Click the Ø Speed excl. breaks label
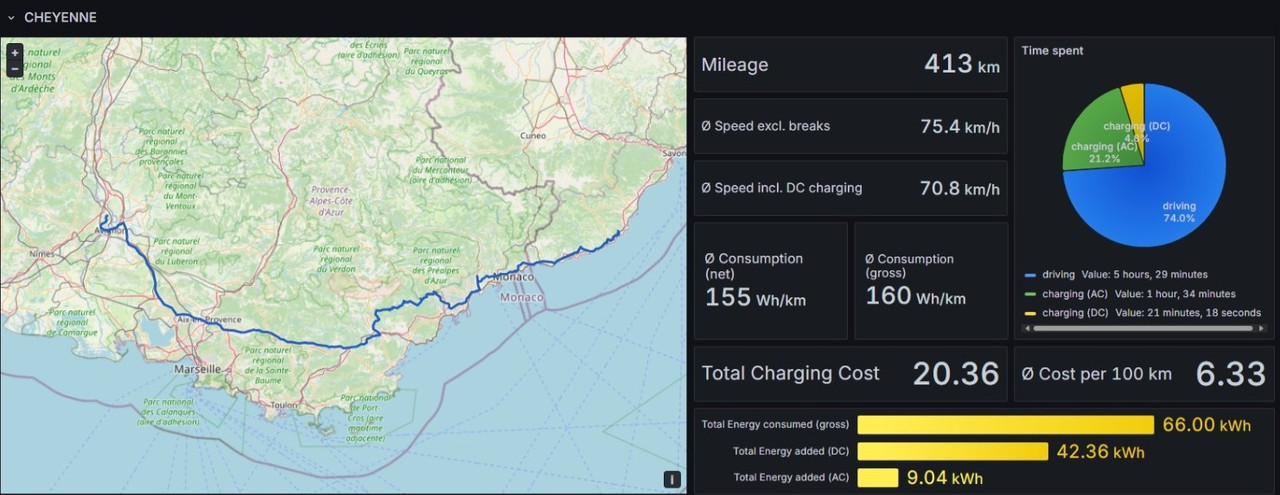 766,126
